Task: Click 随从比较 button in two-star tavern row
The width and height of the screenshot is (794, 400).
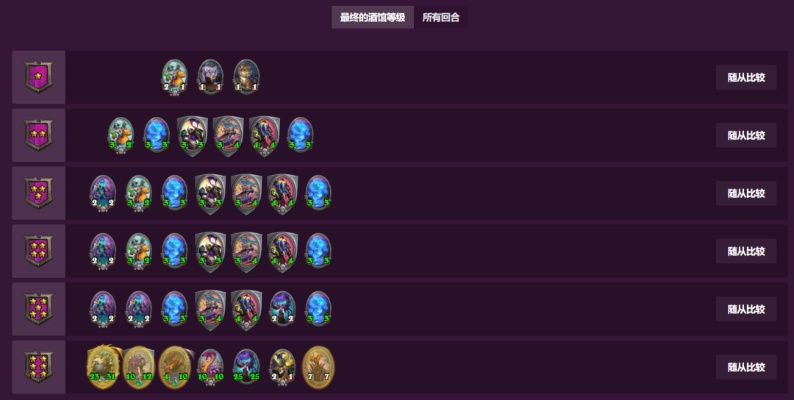Action: point(746,135)
